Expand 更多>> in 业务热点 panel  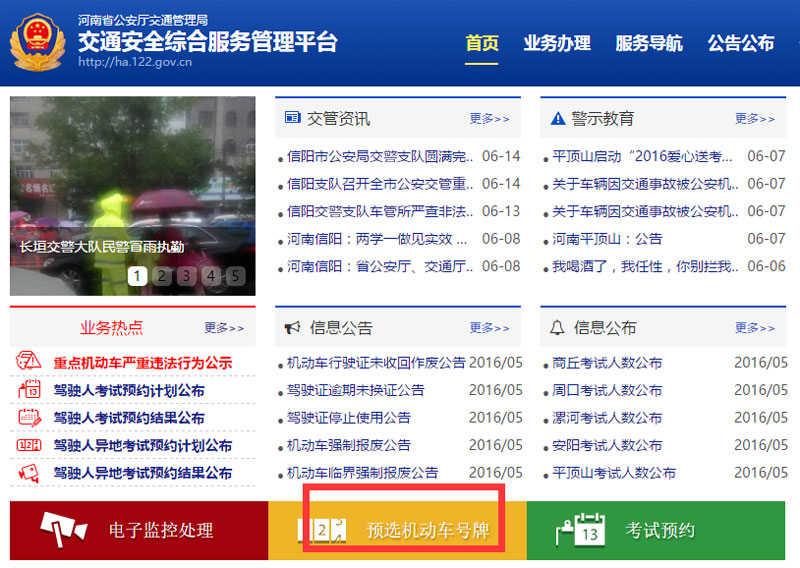coord(224,327)
